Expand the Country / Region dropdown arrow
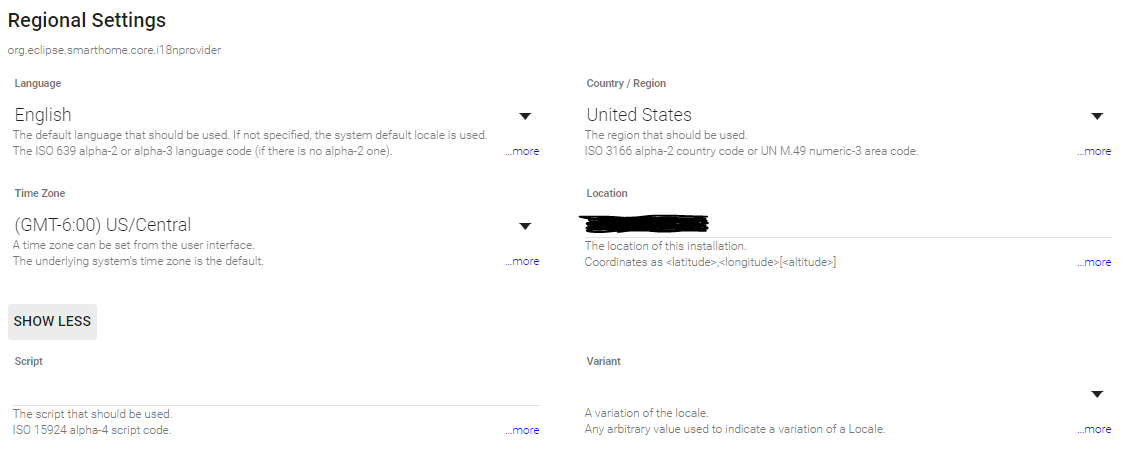Viewport: 1135px width, 462px height. click(x=1097, y=116)
